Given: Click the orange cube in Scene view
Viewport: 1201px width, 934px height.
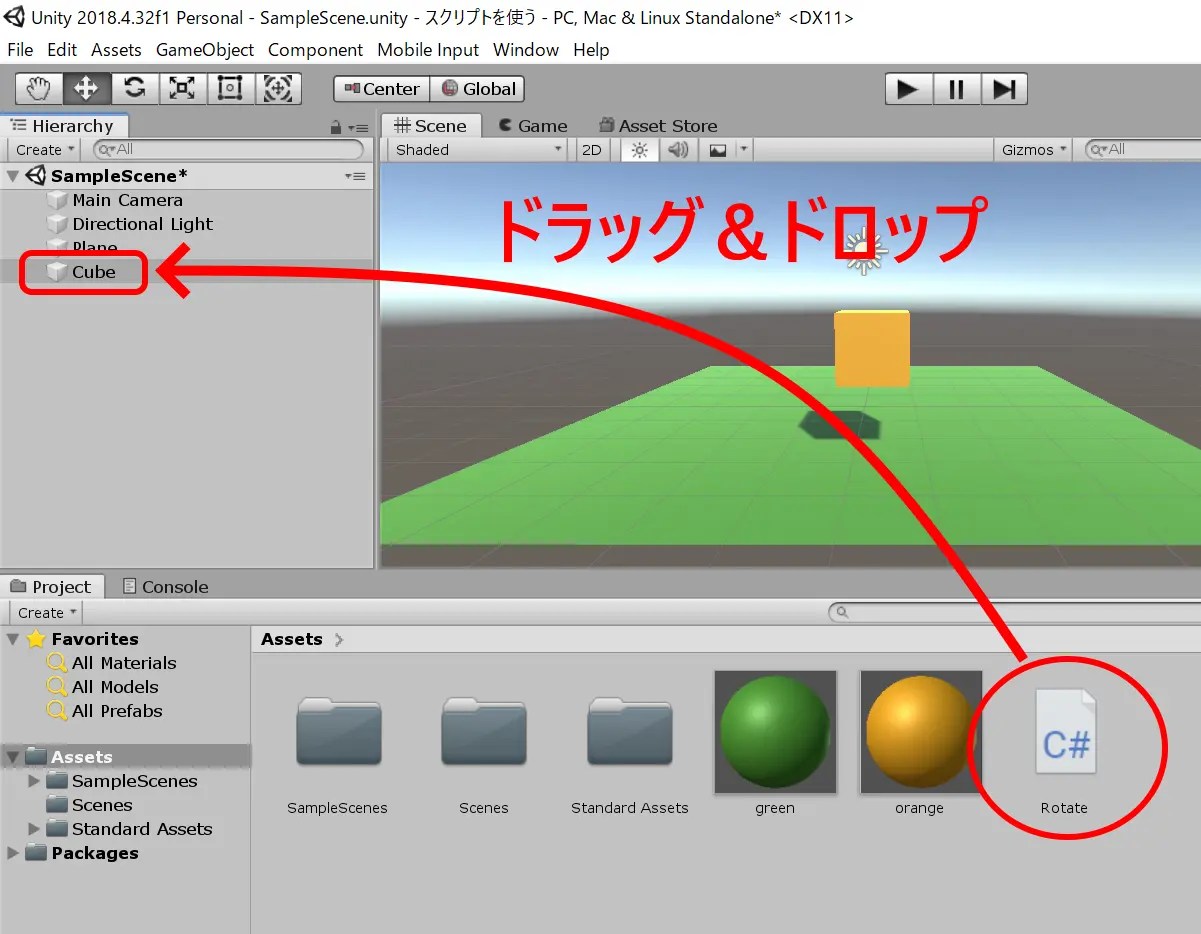Looking at the screenshot, I should point(872,348).
